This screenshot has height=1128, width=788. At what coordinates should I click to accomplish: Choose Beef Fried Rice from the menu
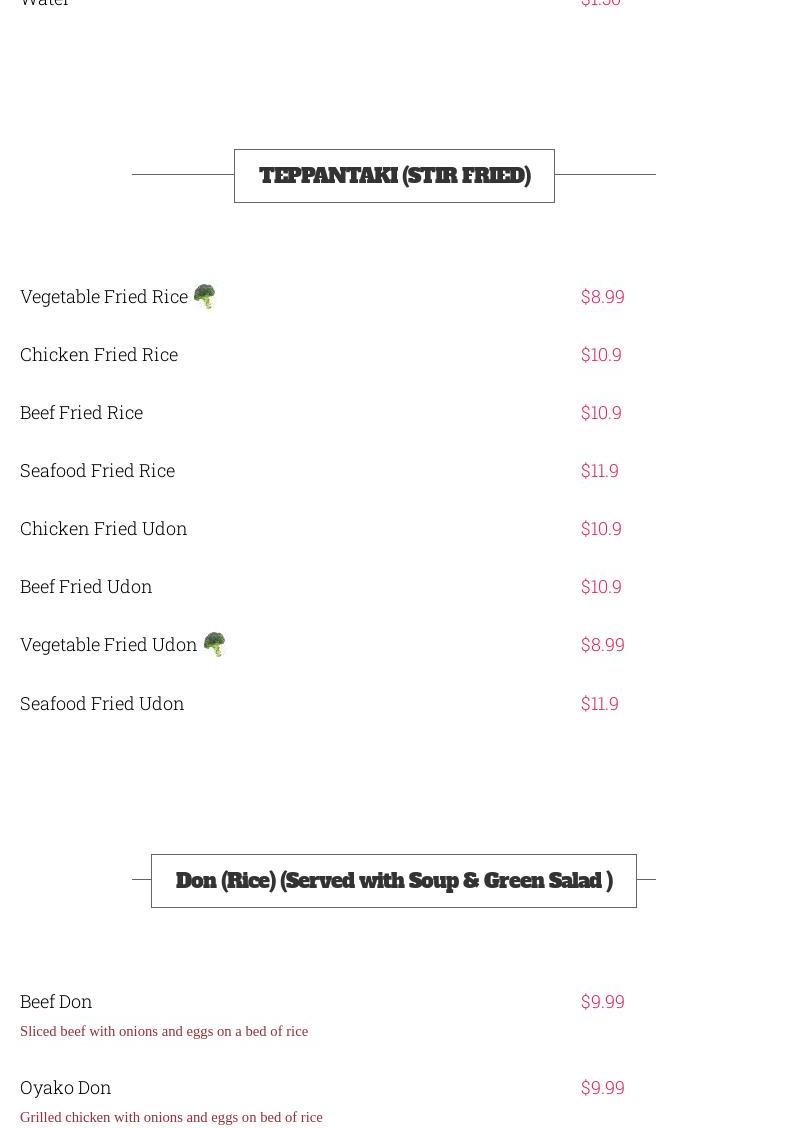click(x=81, y=412)
